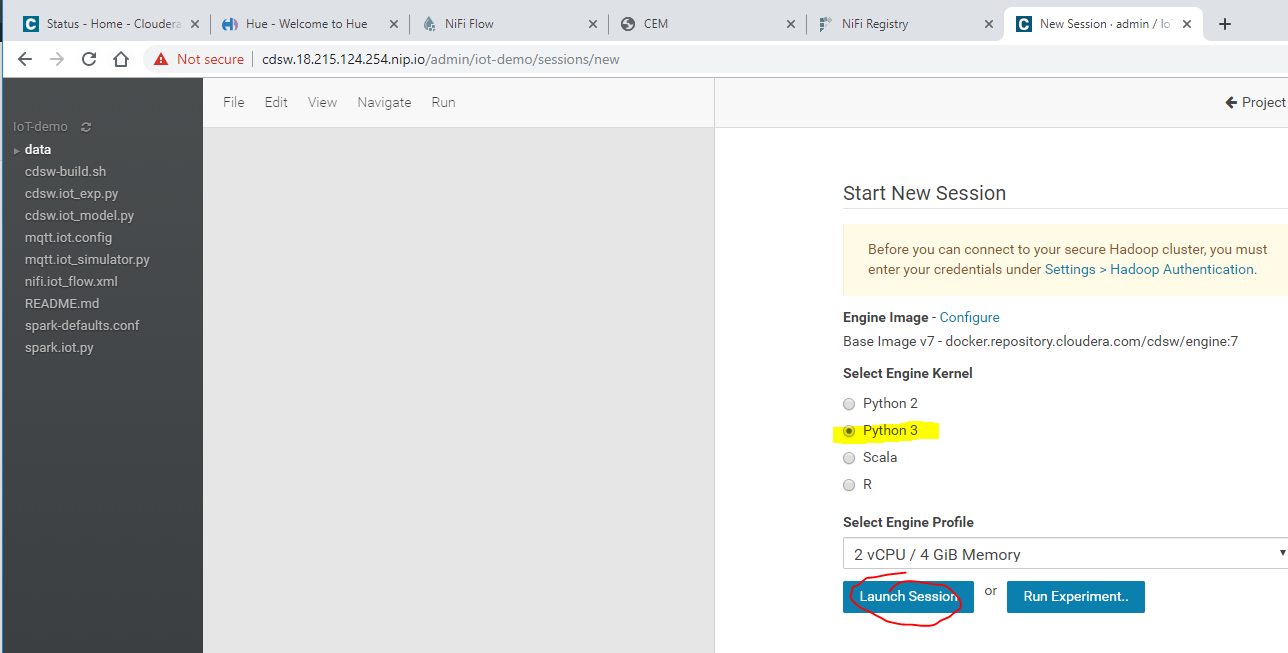This screenshot has height=653, width=1288.
Task: Select the Python 2 kernel radio button
Action: (x=849, y=404)
